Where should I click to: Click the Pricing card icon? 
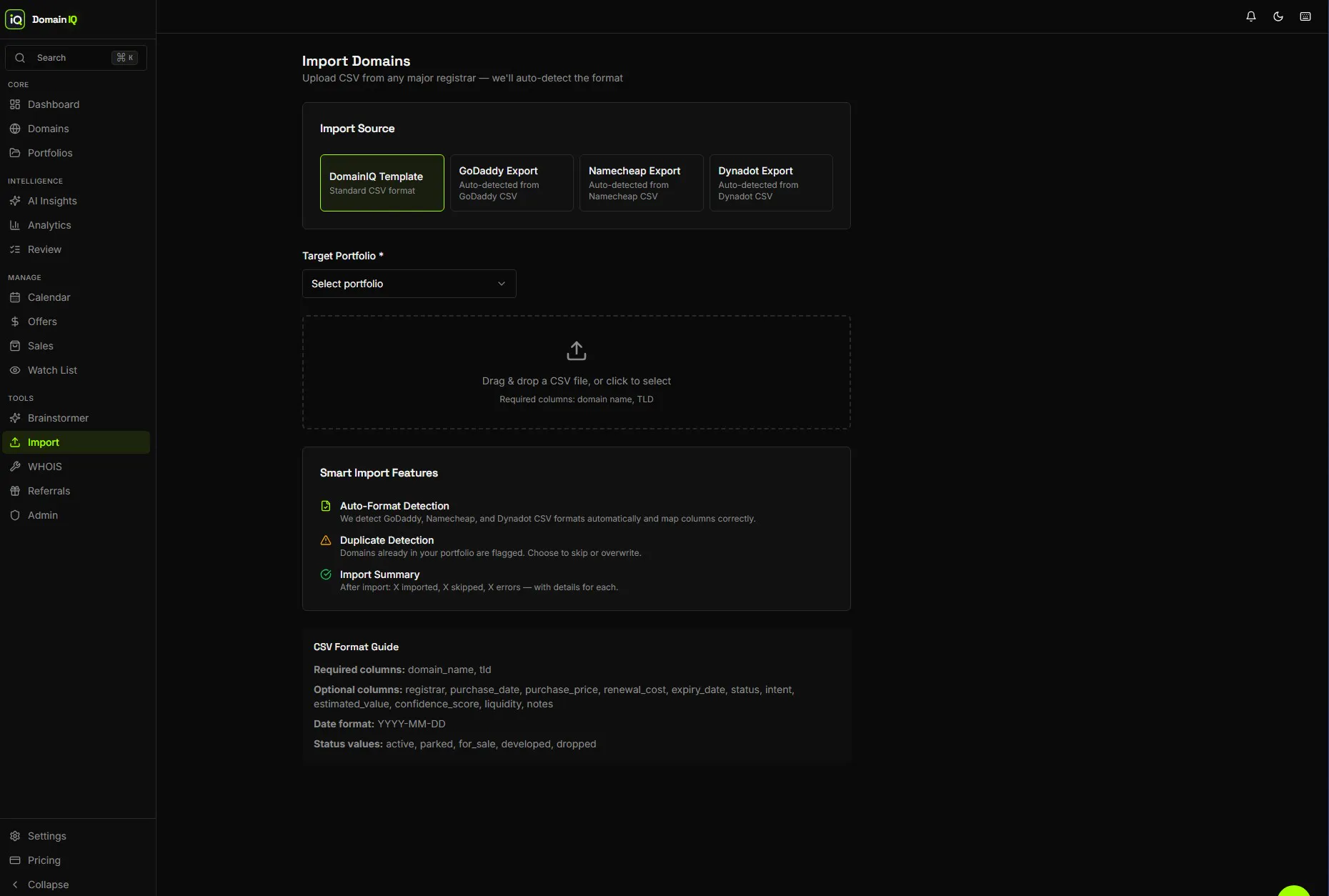click(15, 860)
